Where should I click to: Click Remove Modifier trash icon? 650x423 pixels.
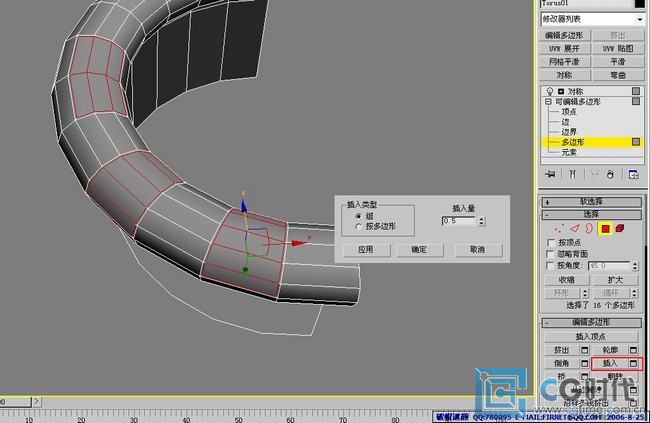tap(610, 174)
